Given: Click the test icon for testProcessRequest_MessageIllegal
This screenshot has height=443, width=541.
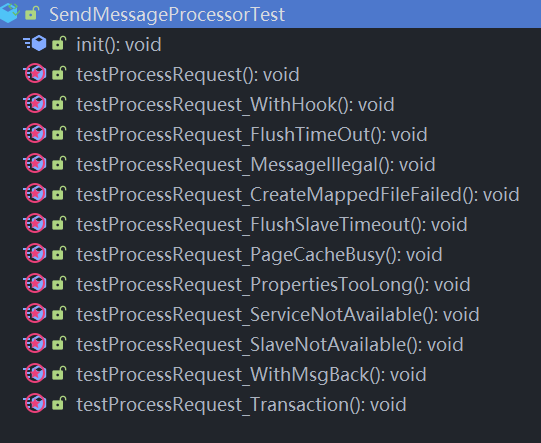Looking at the screenshot, I should pos(35,163).
